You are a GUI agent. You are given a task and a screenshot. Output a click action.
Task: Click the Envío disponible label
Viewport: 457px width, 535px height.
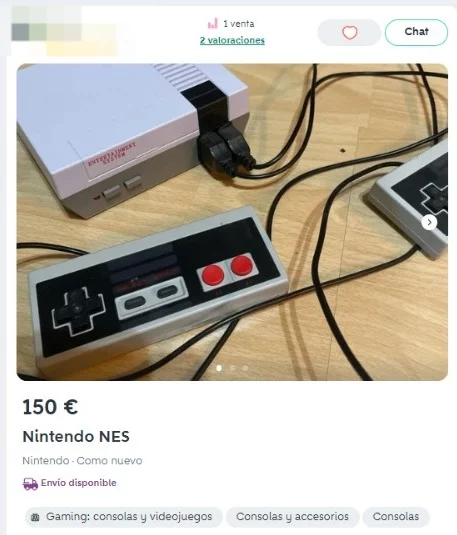pos(78,483)
